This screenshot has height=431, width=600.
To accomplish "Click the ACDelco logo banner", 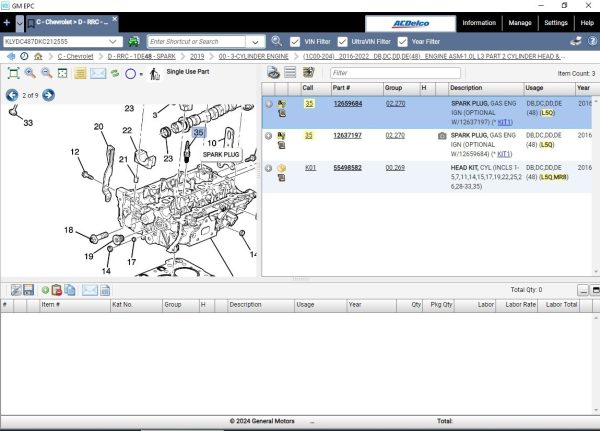I will click(411, 23).
